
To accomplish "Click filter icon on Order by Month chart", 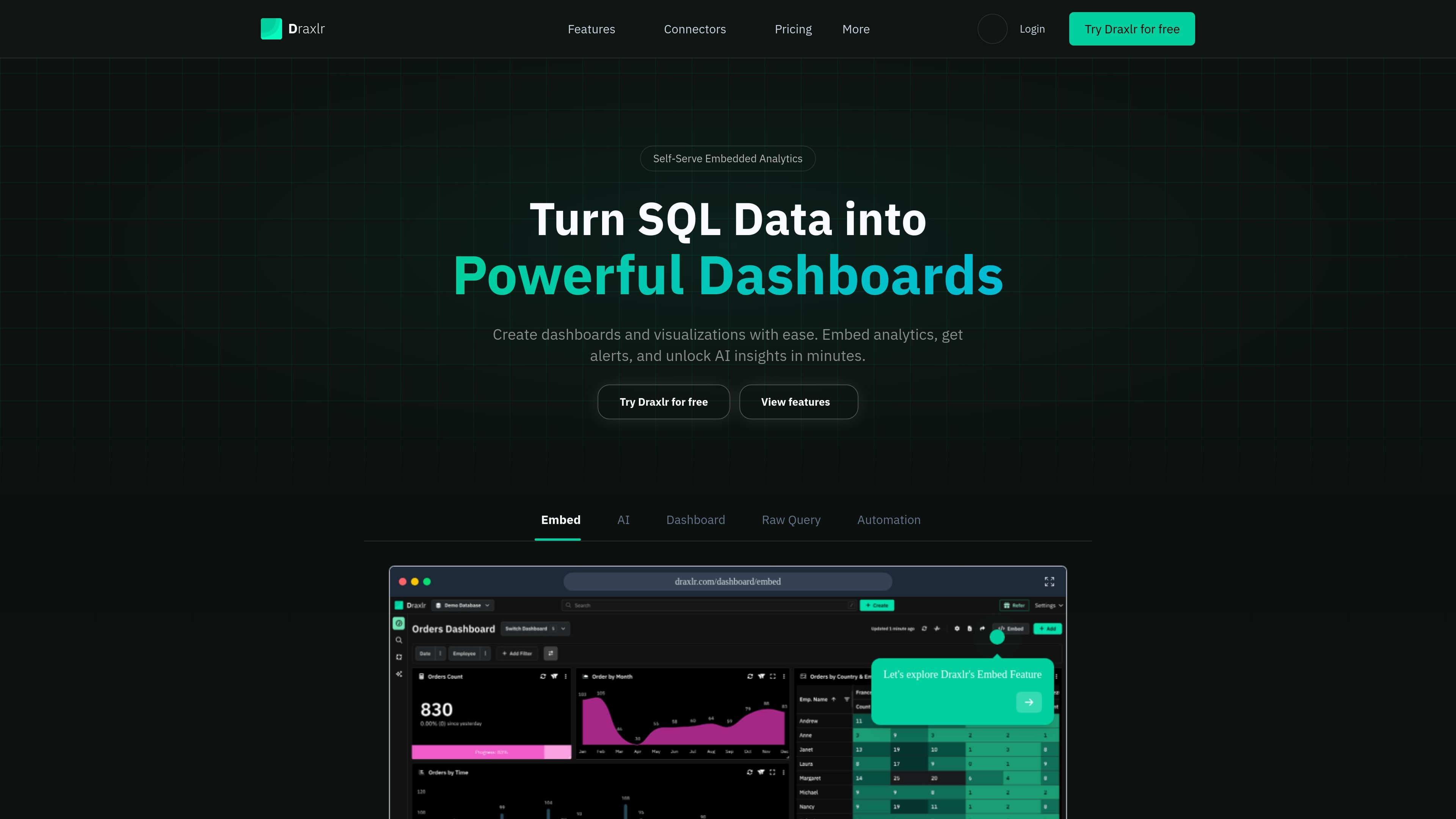I will click(761, 676).
